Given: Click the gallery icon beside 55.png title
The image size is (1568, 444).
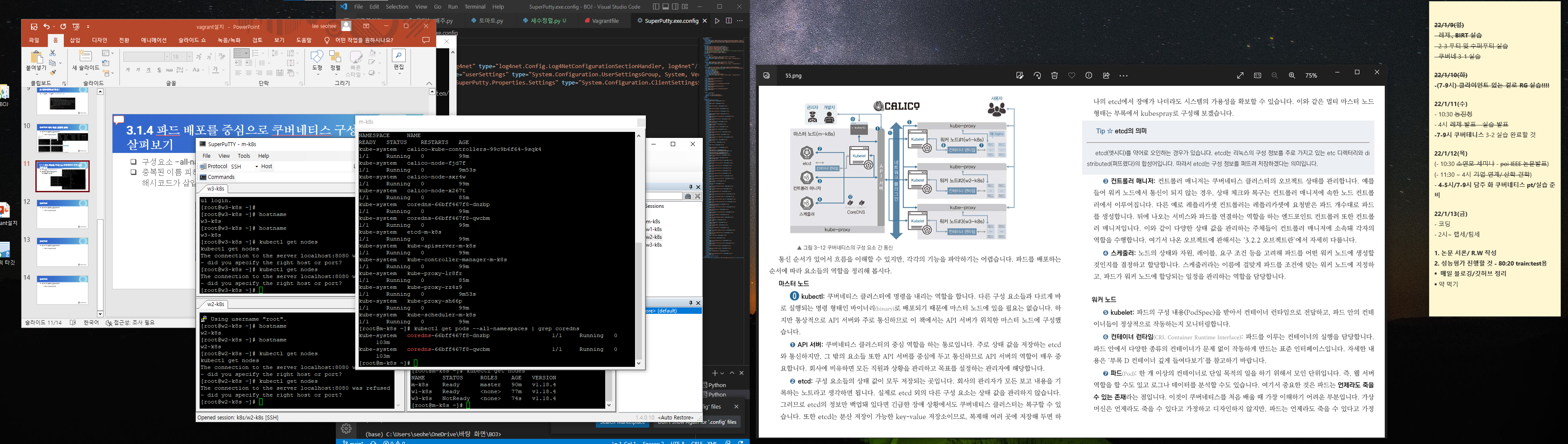Looking at the screenshot, I should tap(767, 75).
